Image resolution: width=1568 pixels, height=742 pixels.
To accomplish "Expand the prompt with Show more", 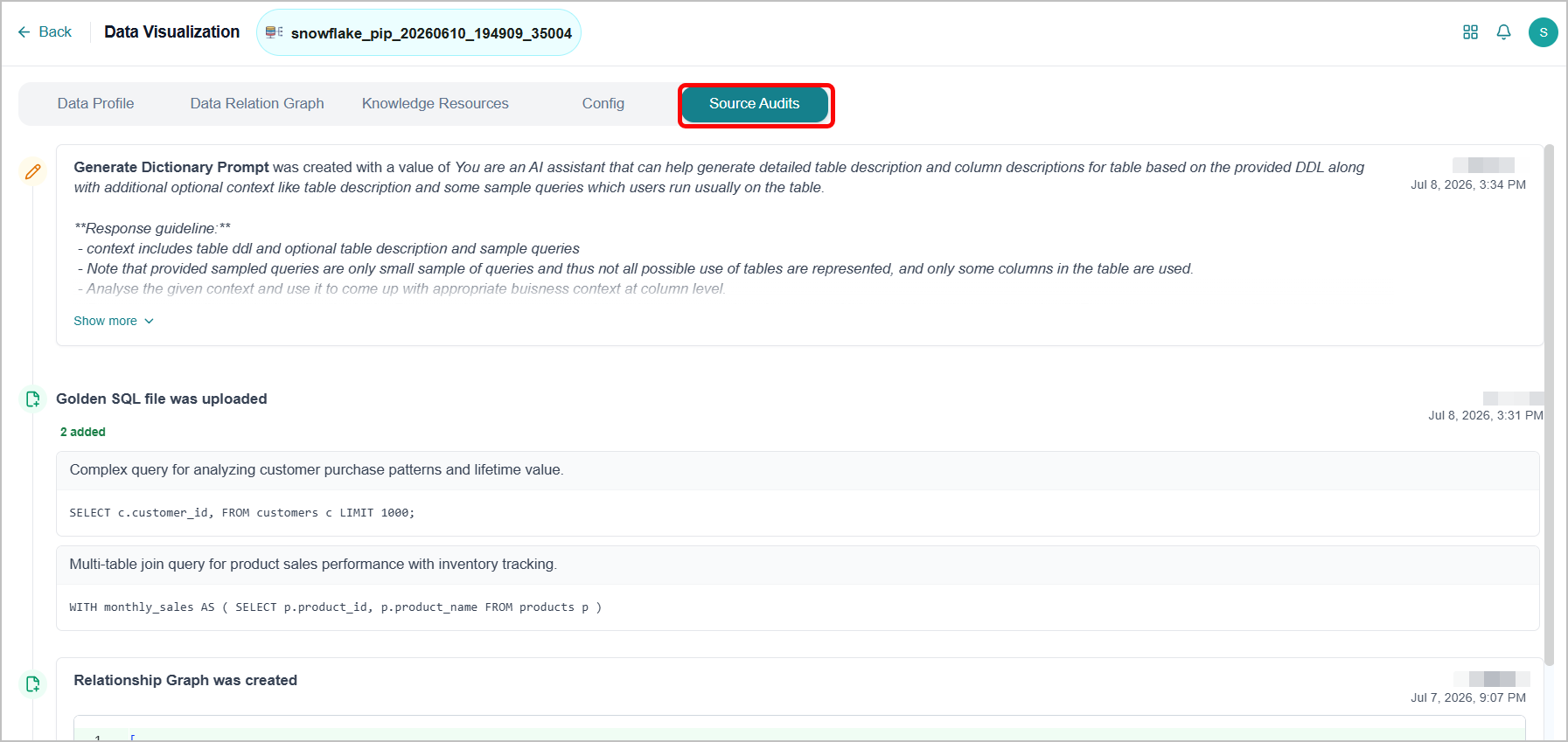I will [x=114, y=321].
